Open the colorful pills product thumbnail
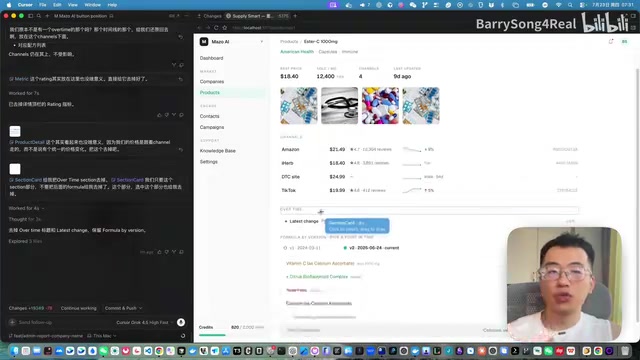Viewport: 640px width, 360px height. coord(380,106)
